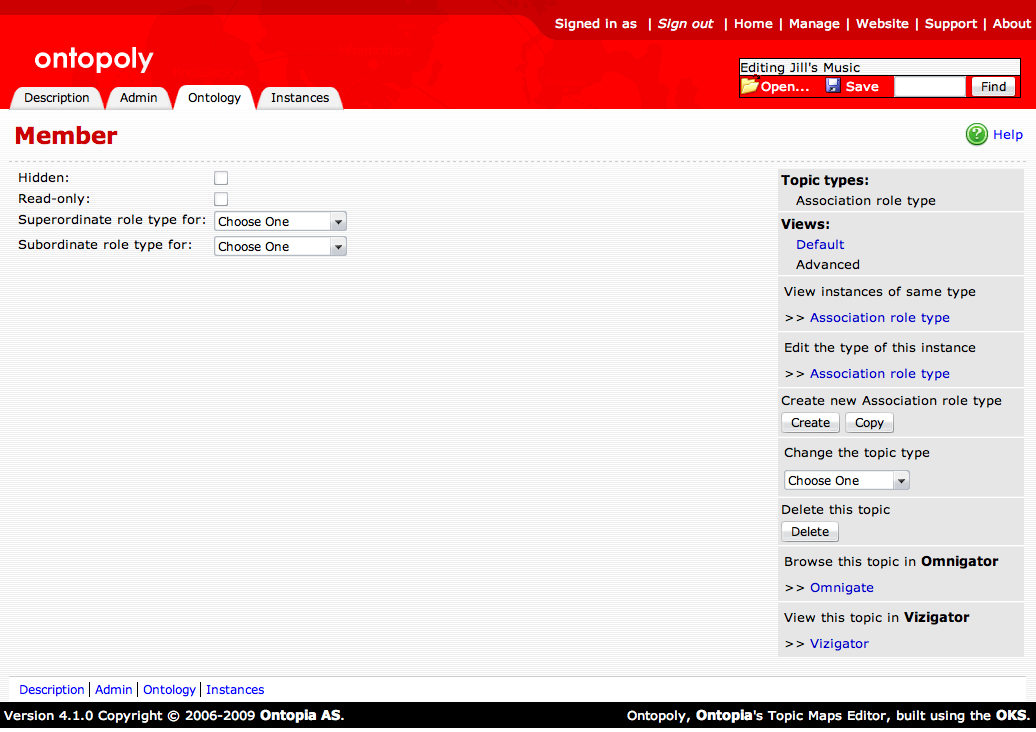Click the Delete topic button
This screenshot has width=1036, height=732.
click(810, 532)
